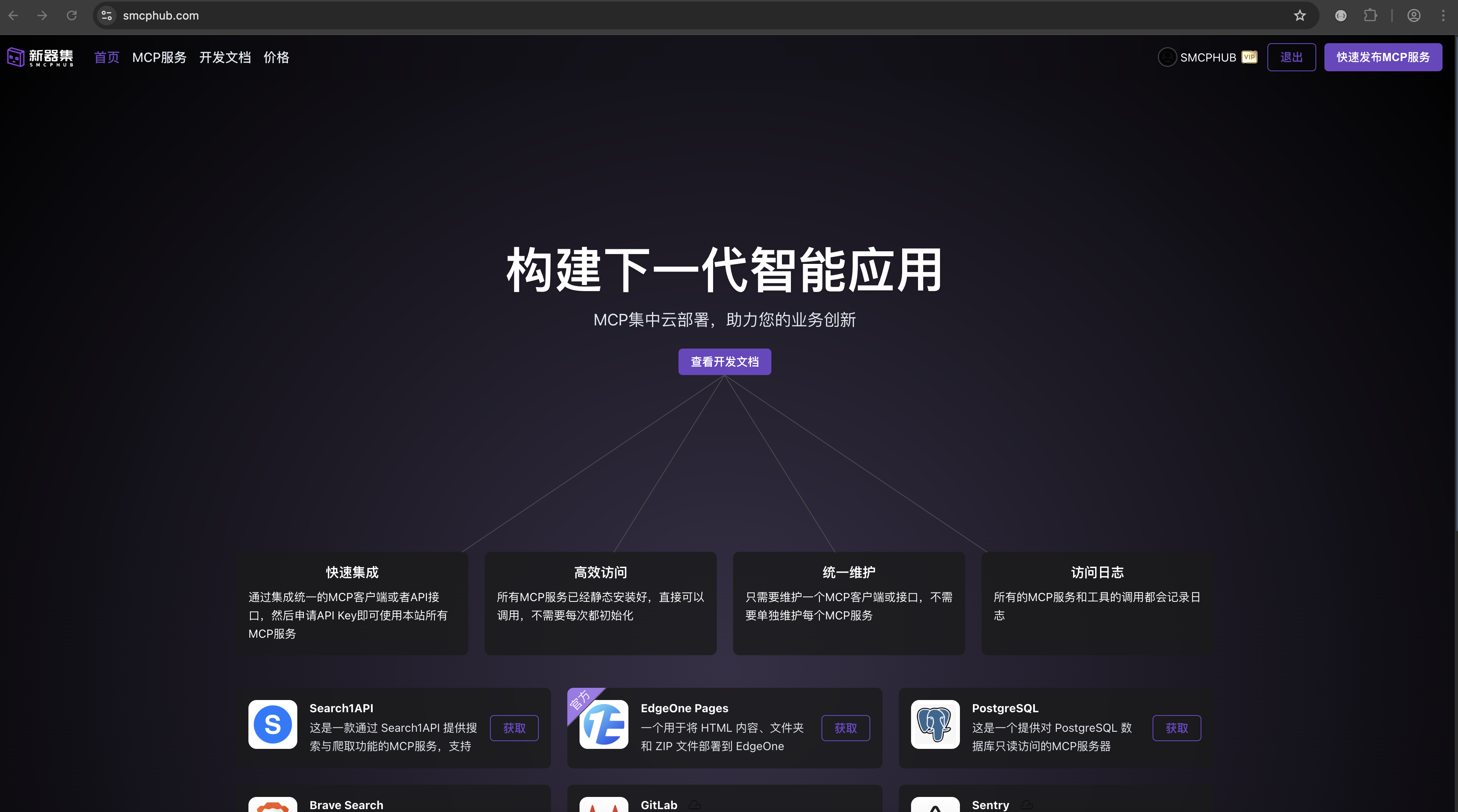Click the VIP badge icon
The height and width of the screenshot is (812, 1458).
click(1249, 57)
